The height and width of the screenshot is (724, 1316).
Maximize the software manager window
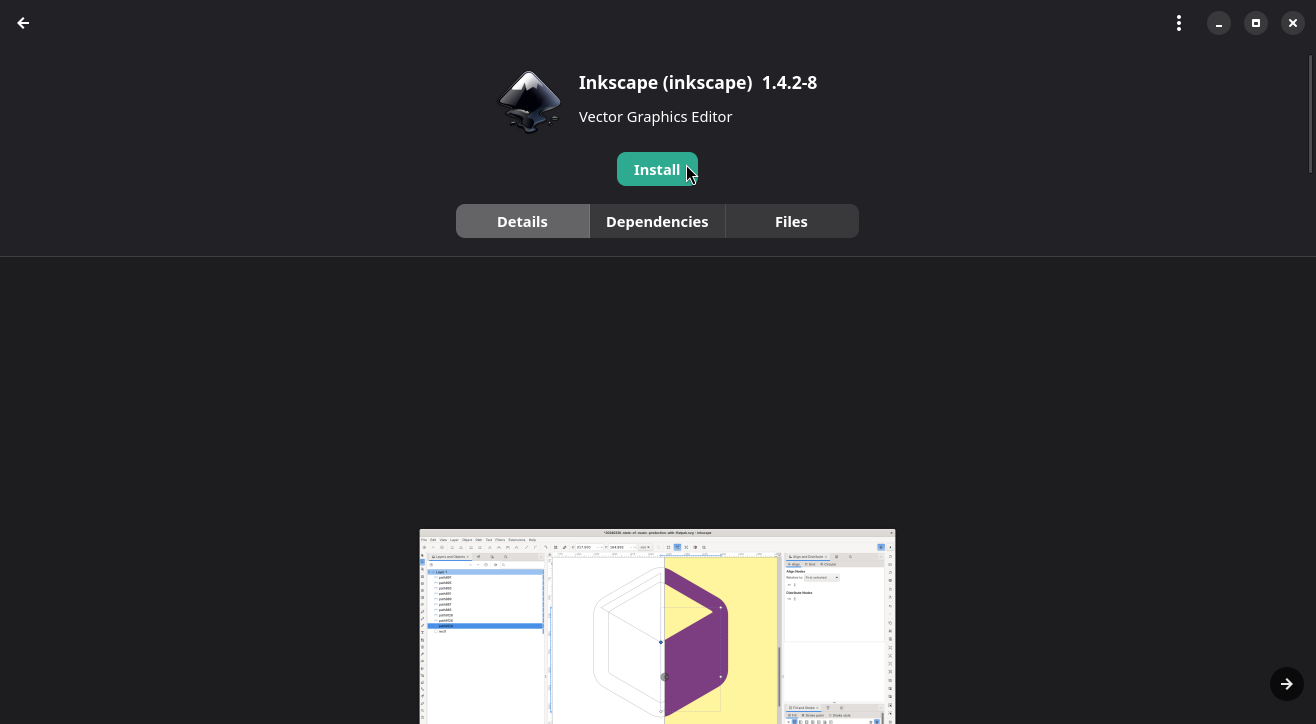tap(1255, 23)
